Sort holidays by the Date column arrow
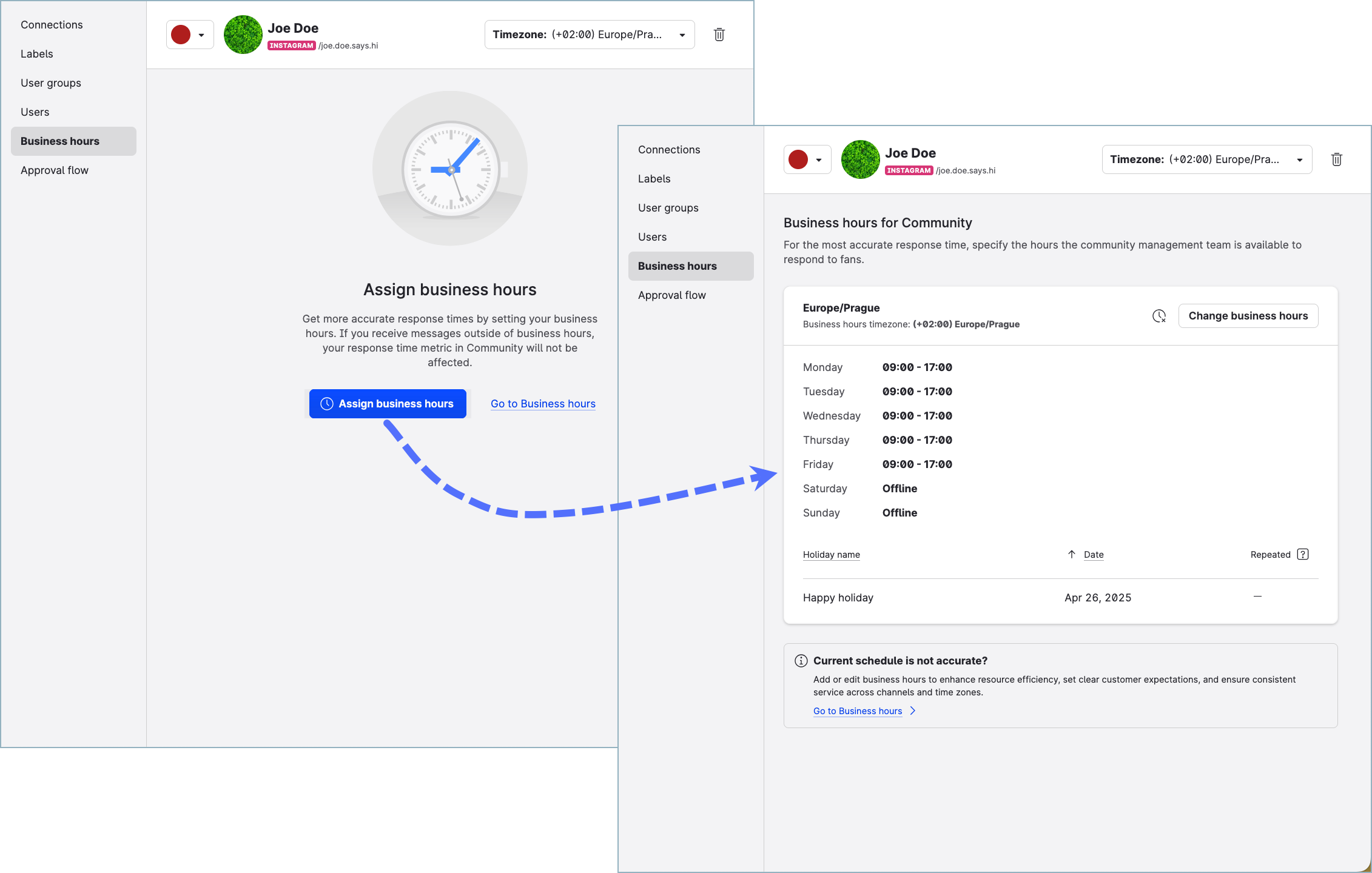Image resolution: width=1372 pixels, height=873 pixels. coord(1072,554)
